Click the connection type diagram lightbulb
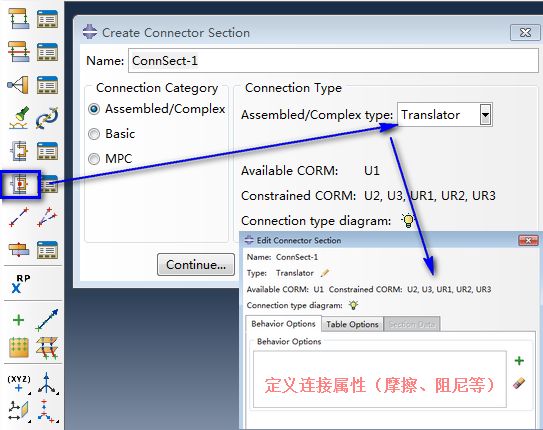 click(408, 221)
